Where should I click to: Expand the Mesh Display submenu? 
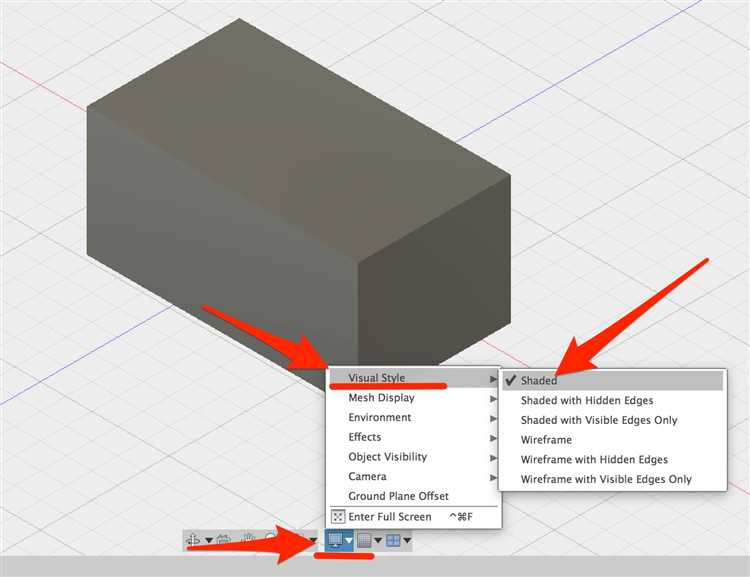pos(381,398)
